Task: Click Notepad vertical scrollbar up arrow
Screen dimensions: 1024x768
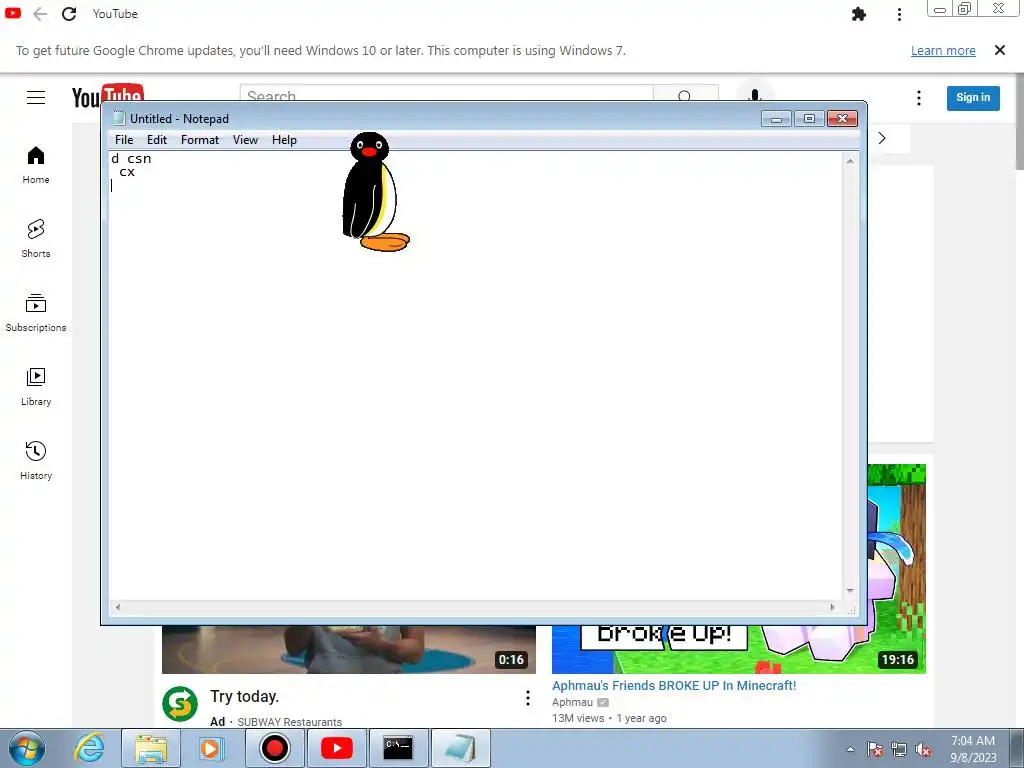Action: coord(850,161)
